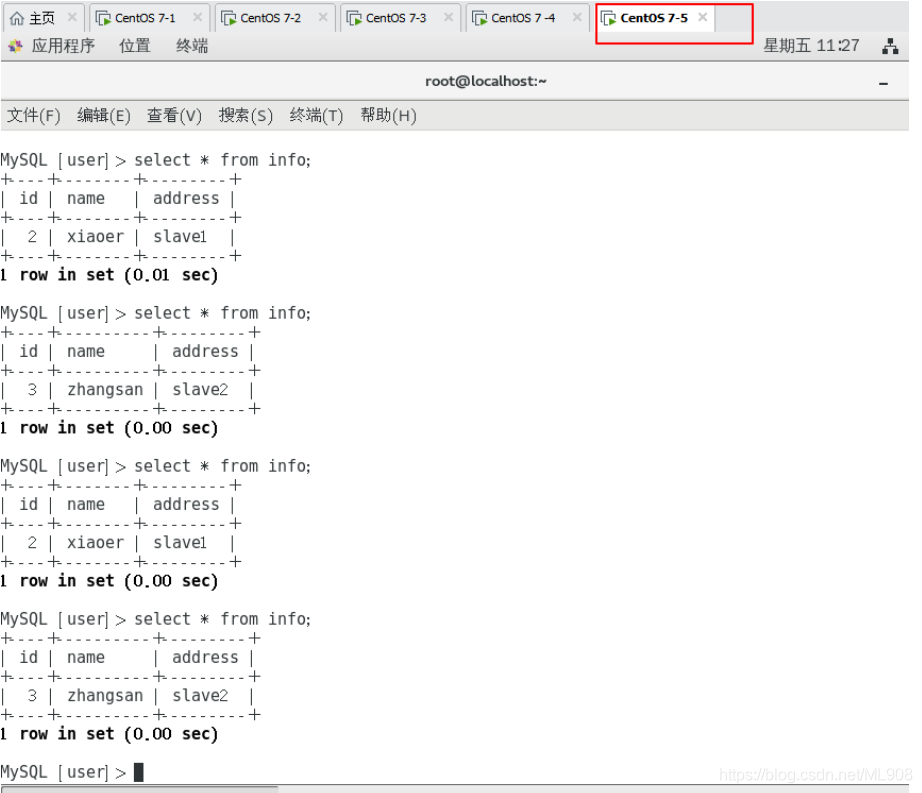Viewport: 922px width, 793px height.
Task: Open the 终端 menu in top panel
Action: pyautogui.click(x=192, y=46)
